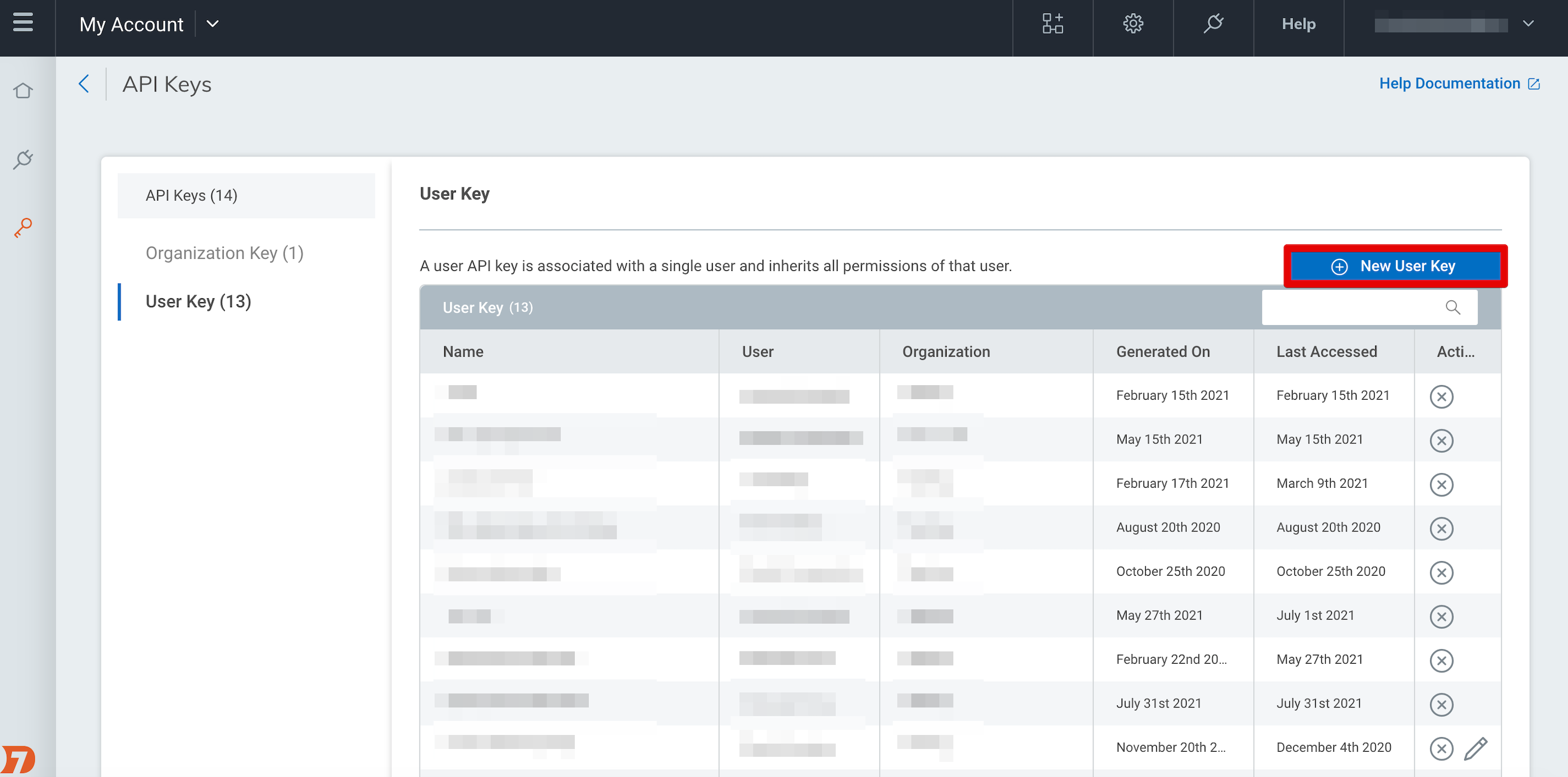Delete the key generated February 15th 2021
The height and width of the screenshot is (777, 1568).
click(x=1441, y=396)
